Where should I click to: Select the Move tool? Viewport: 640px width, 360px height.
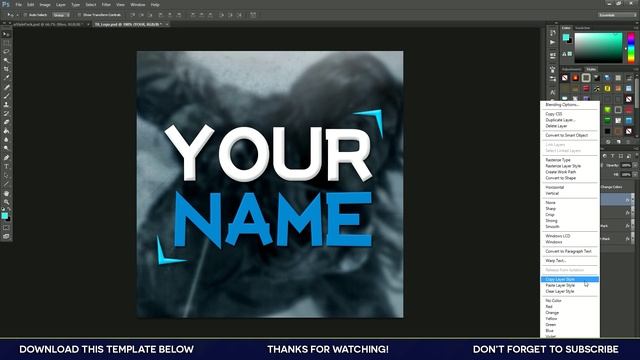point(6,34)
